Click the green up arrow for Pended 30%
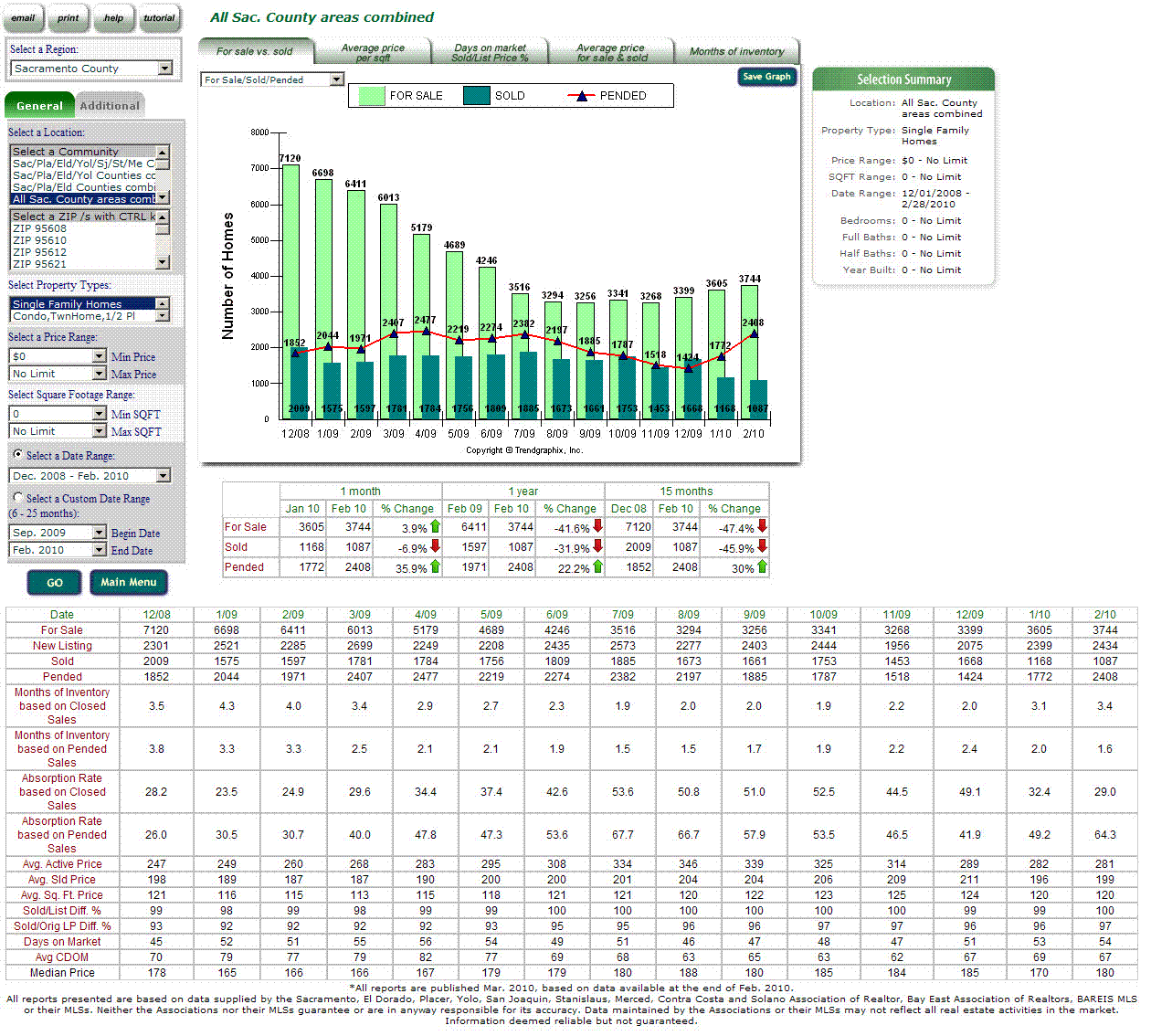The width and height of the screenshot is (1151, 1036). click(x=763, y=566)
